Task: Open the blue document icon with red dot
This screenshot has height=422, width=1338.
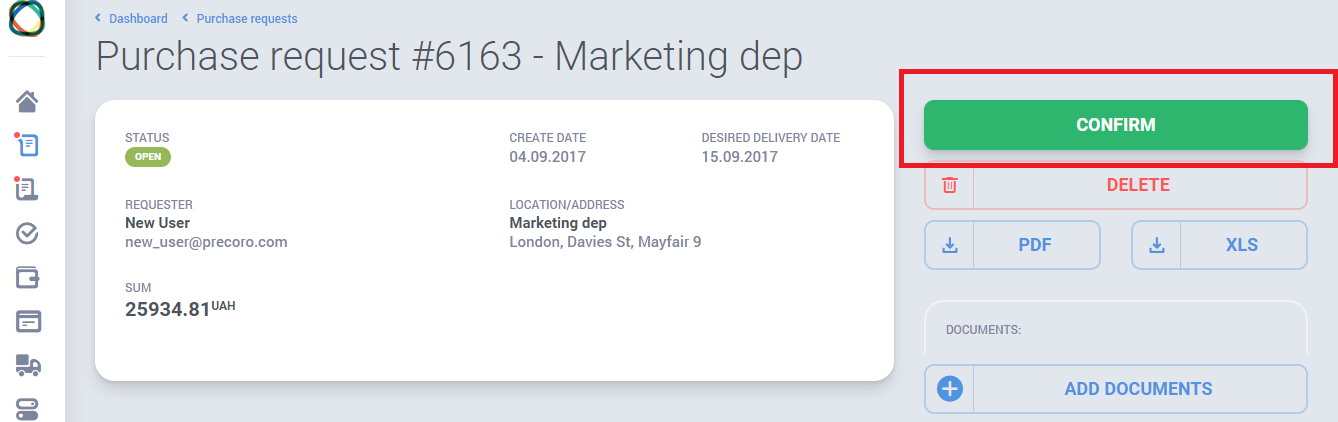Action: coord(27,145)
